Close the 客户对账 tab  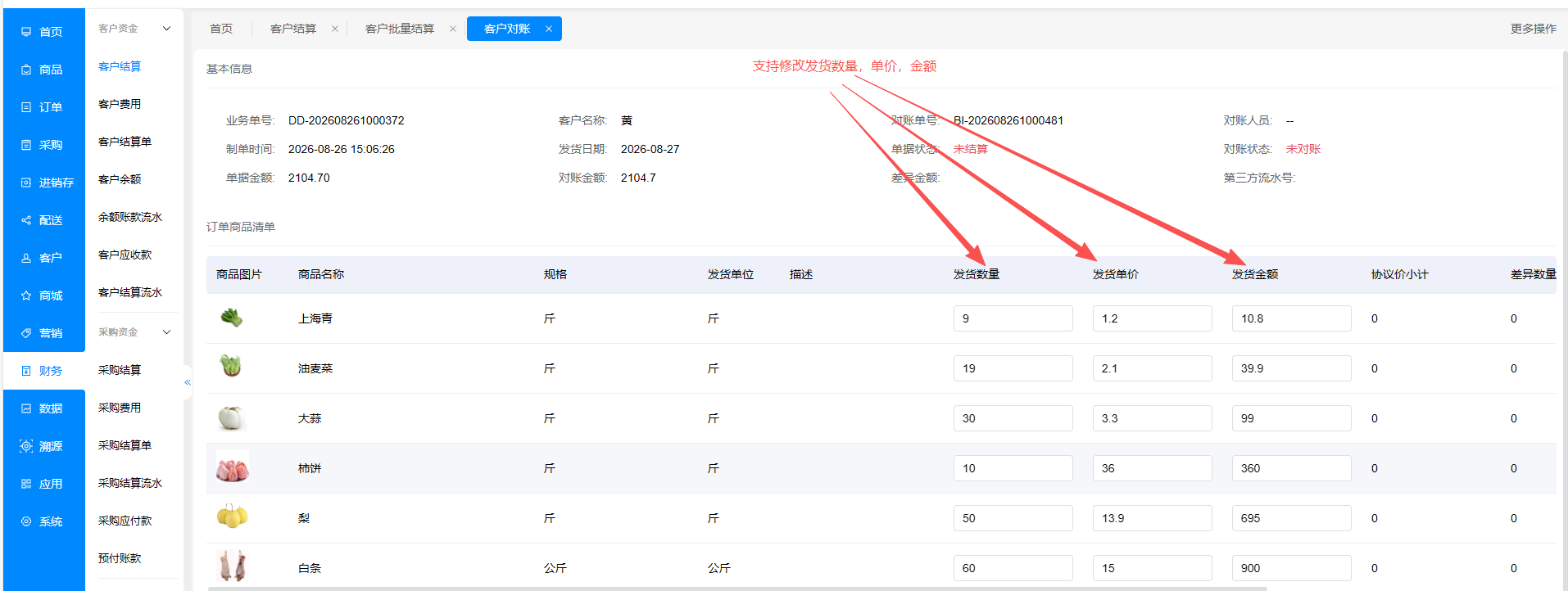549,29
